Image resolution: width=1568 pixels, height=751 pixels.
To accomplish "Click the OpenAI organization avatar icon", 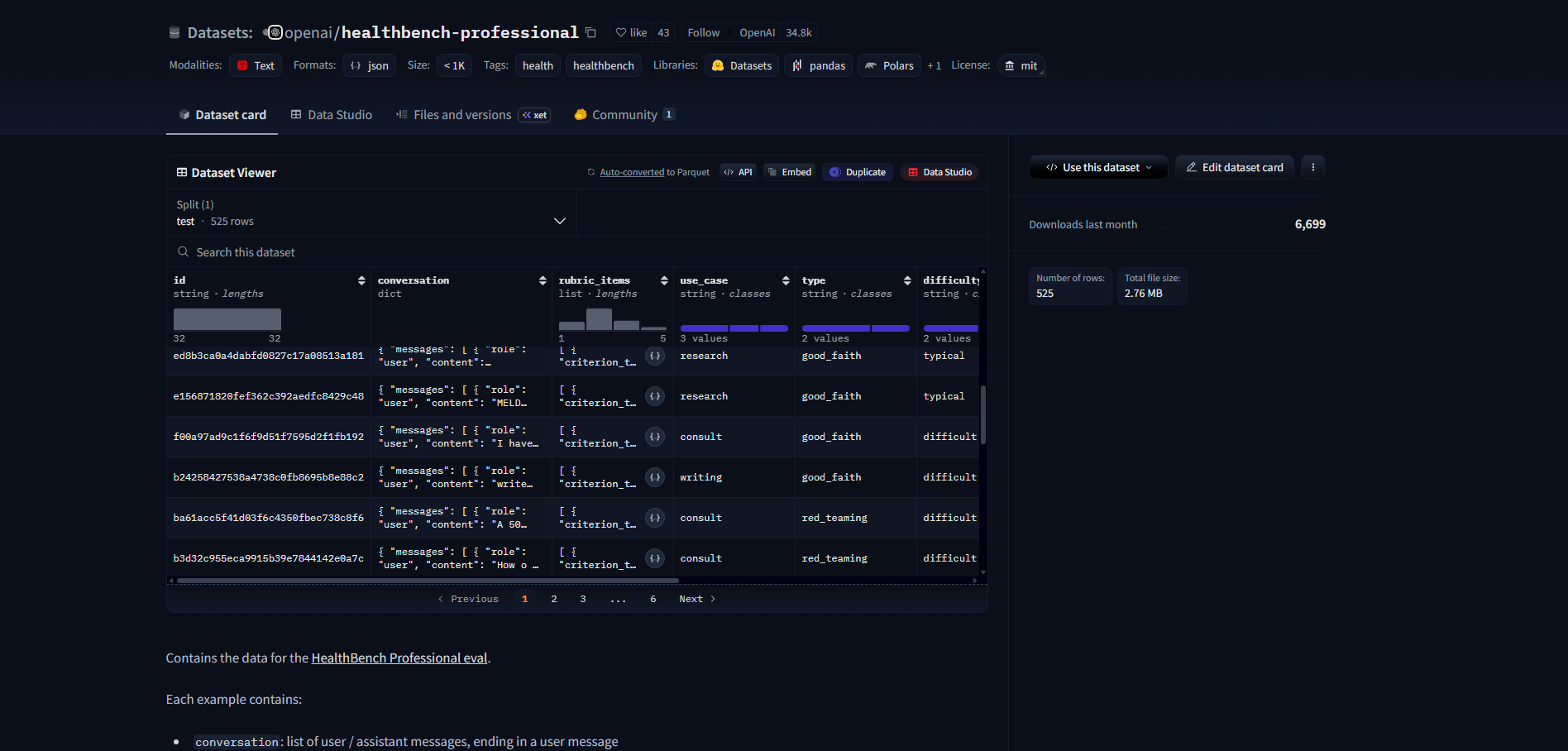I will (x=275, y=33).
